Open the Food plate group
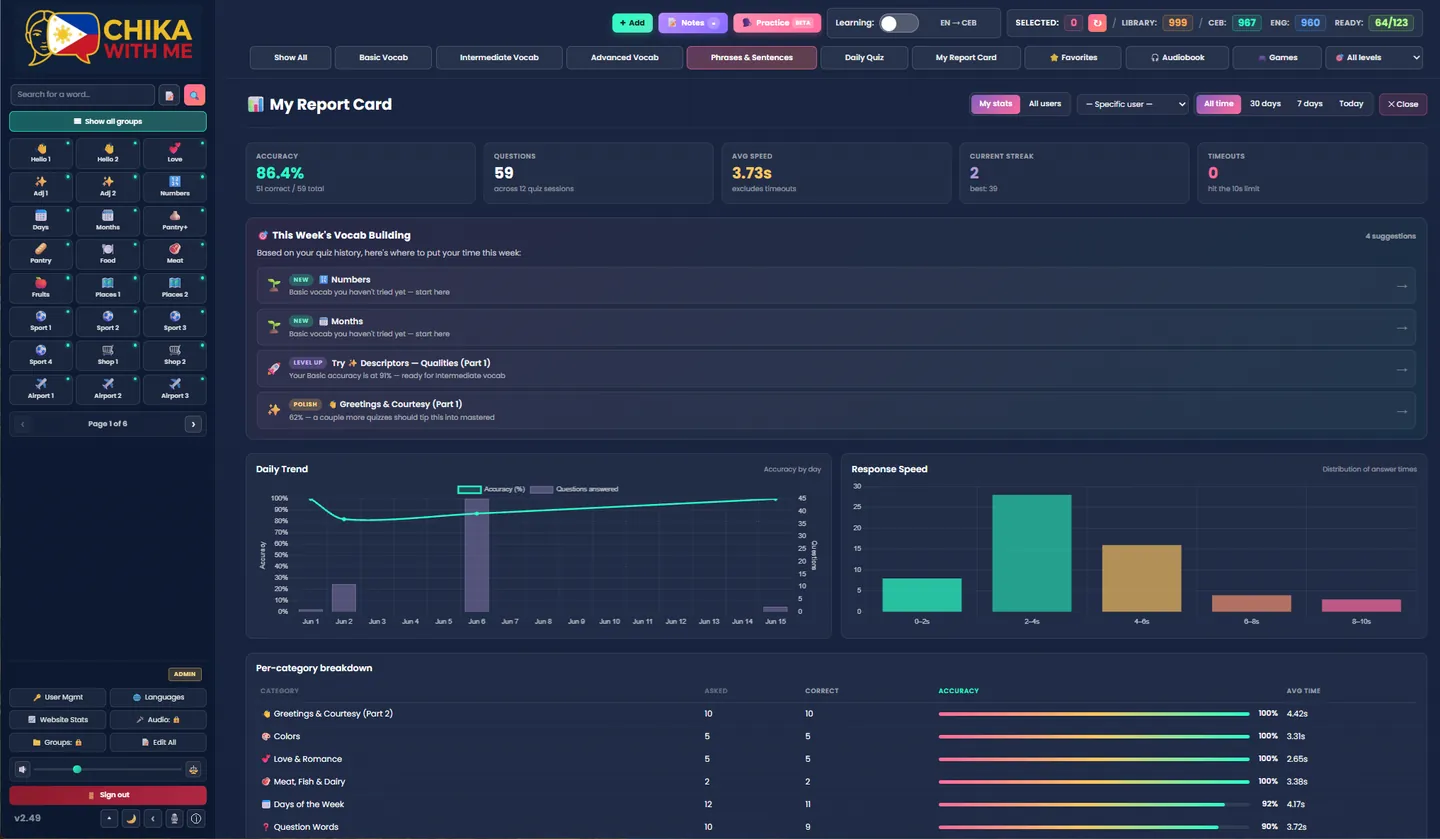Viewport: 1440px width, 839px height. point(108,254)
